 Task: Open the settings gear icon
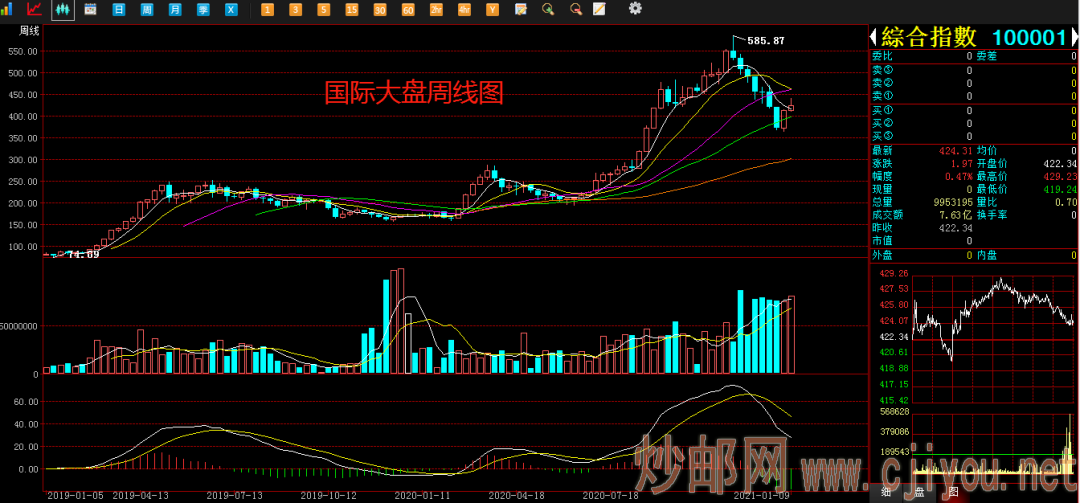click(x=635, y=9)
